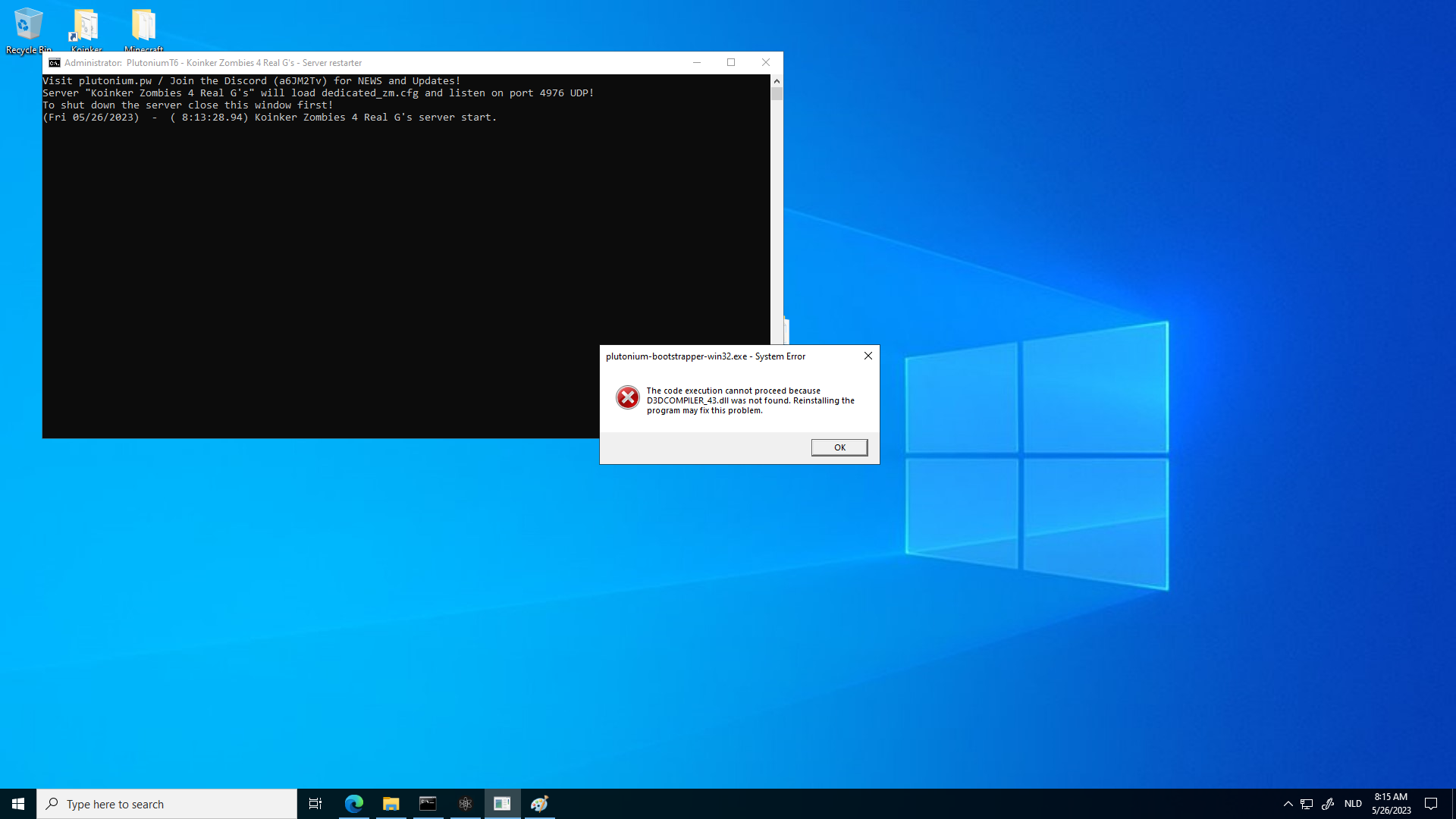1456x819 pixels.
Task: Click the red error icon in the dialog
Action: point(627,397)
